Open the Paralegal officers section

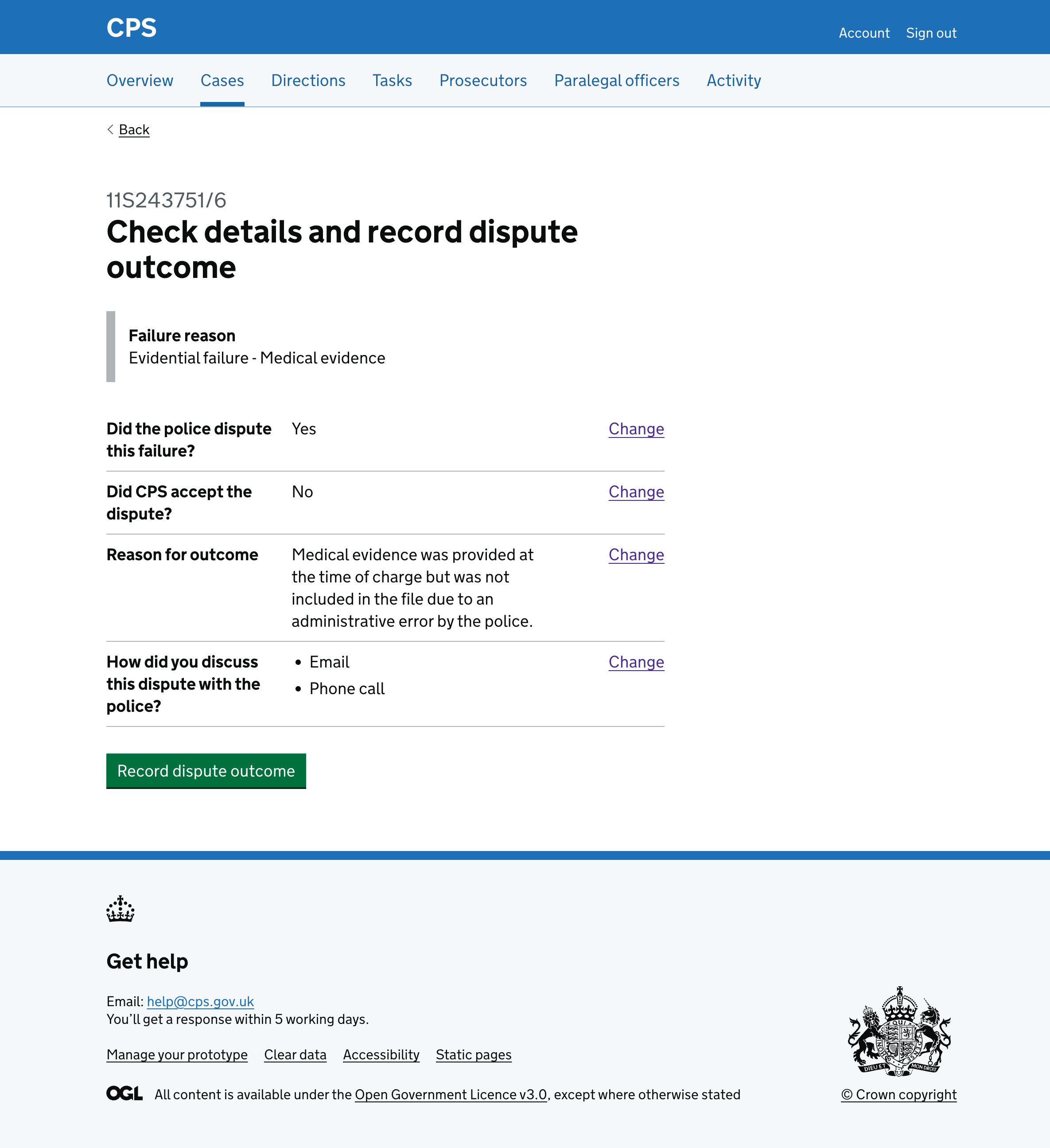(x=616, y=80)
